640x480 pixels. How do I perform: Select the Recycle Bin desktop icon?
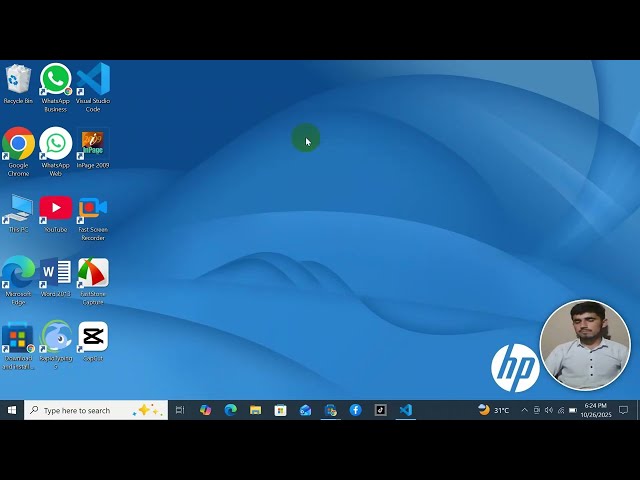(18, 84)
